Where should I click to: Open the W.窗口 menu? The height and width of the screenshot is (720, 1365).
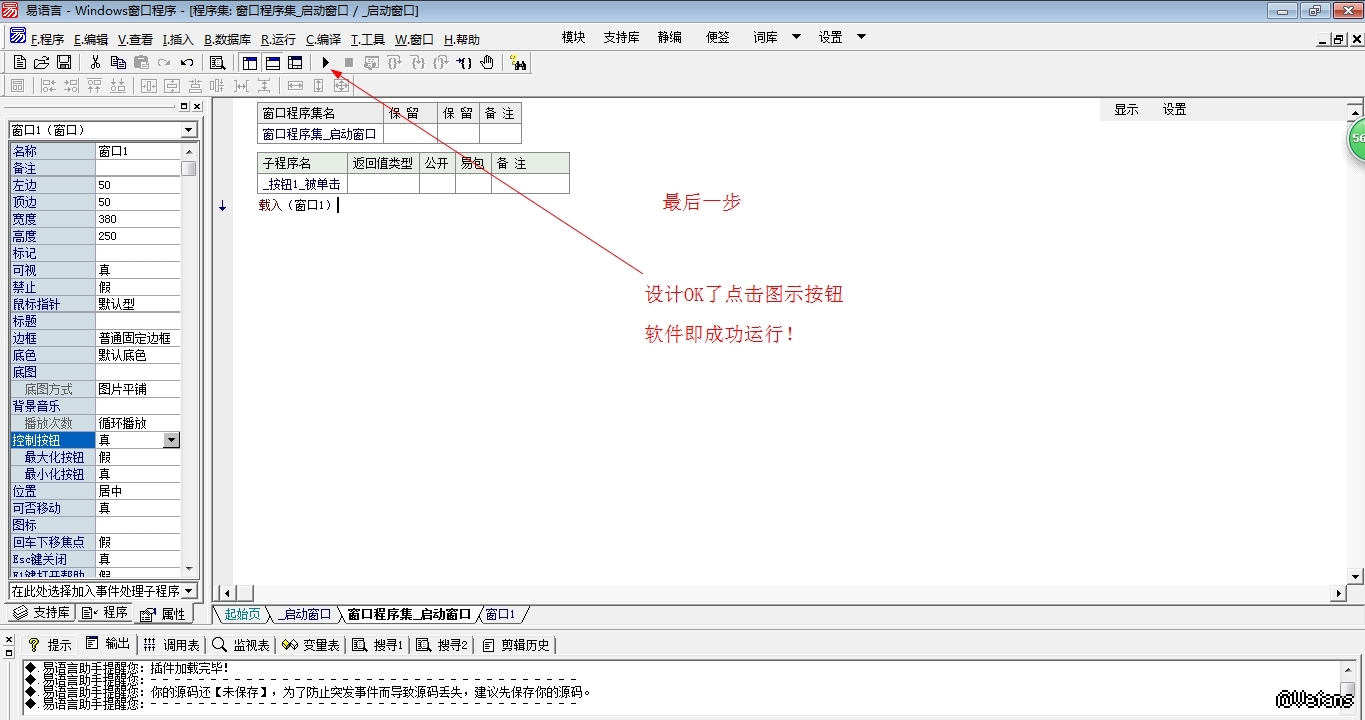click(x=414, y=39)
